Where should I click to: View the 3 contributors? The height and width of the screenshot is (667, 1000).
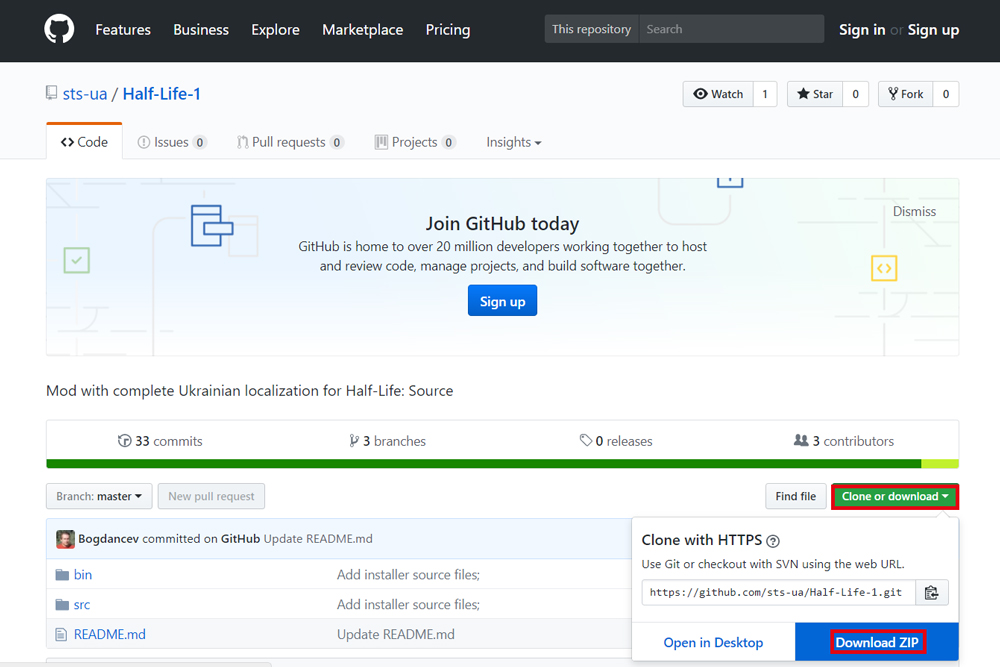(843, 441)
